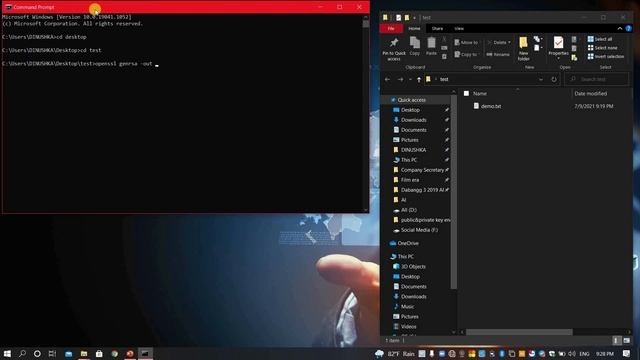Open the New item dropdown icon

pyautogui.click(x=537, y=39)
